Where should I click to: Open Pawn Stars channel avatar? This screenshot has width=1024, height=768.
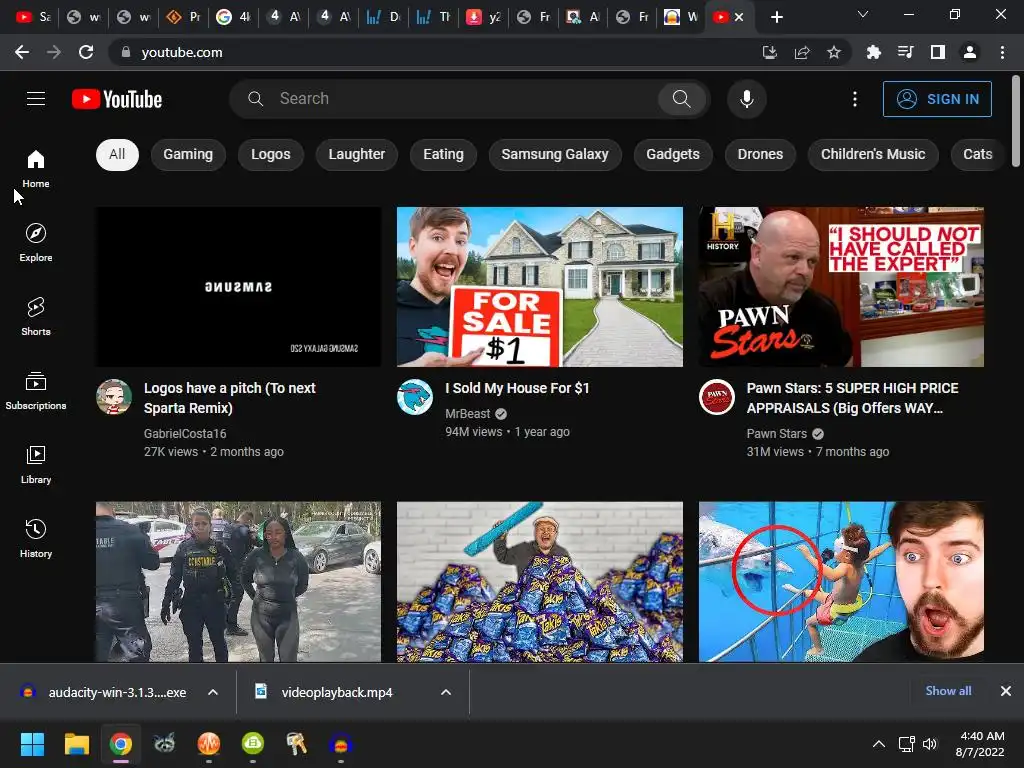(716, 396)
